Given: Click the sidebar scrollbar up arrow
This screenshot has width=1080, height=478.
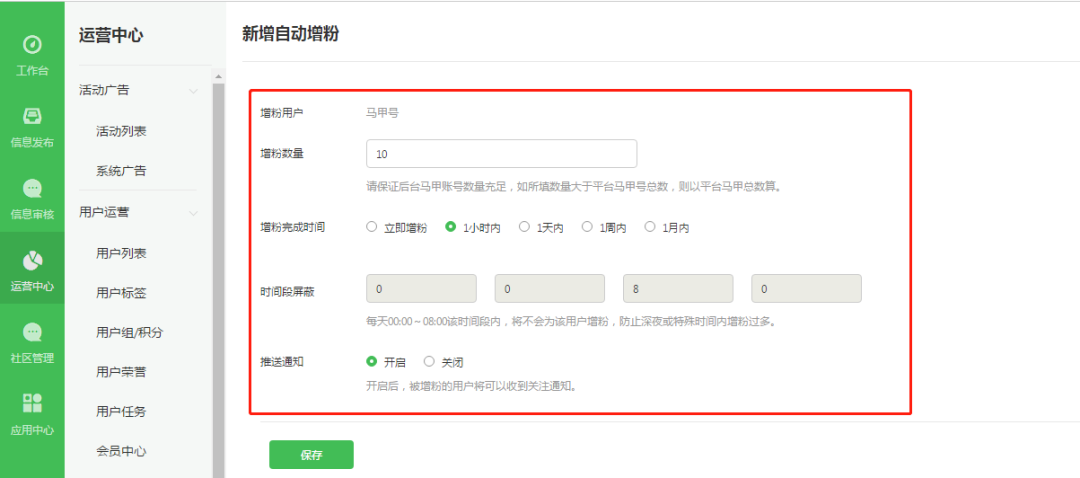Looking at the screenshot, I should coord(218,76).
